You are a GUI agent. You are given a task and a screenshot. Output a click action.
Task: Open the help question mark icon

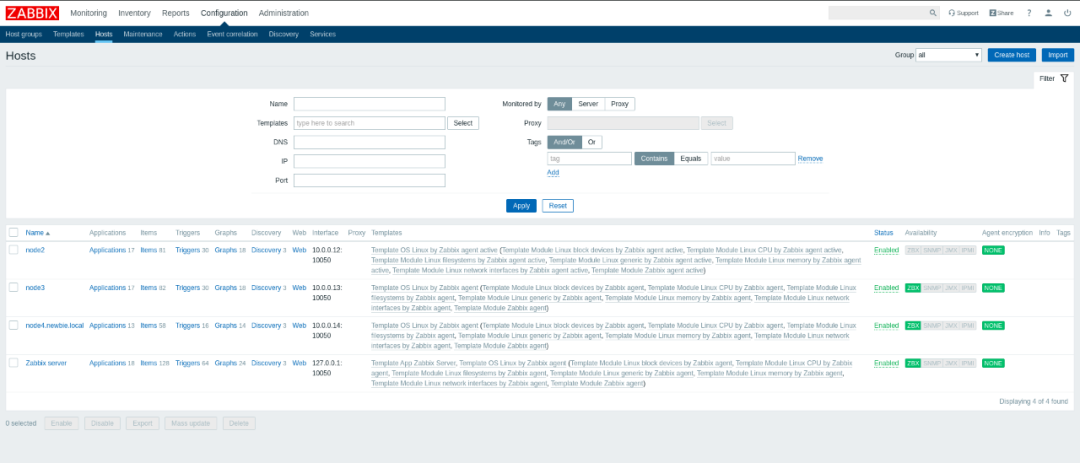[x=1030, y=13]
